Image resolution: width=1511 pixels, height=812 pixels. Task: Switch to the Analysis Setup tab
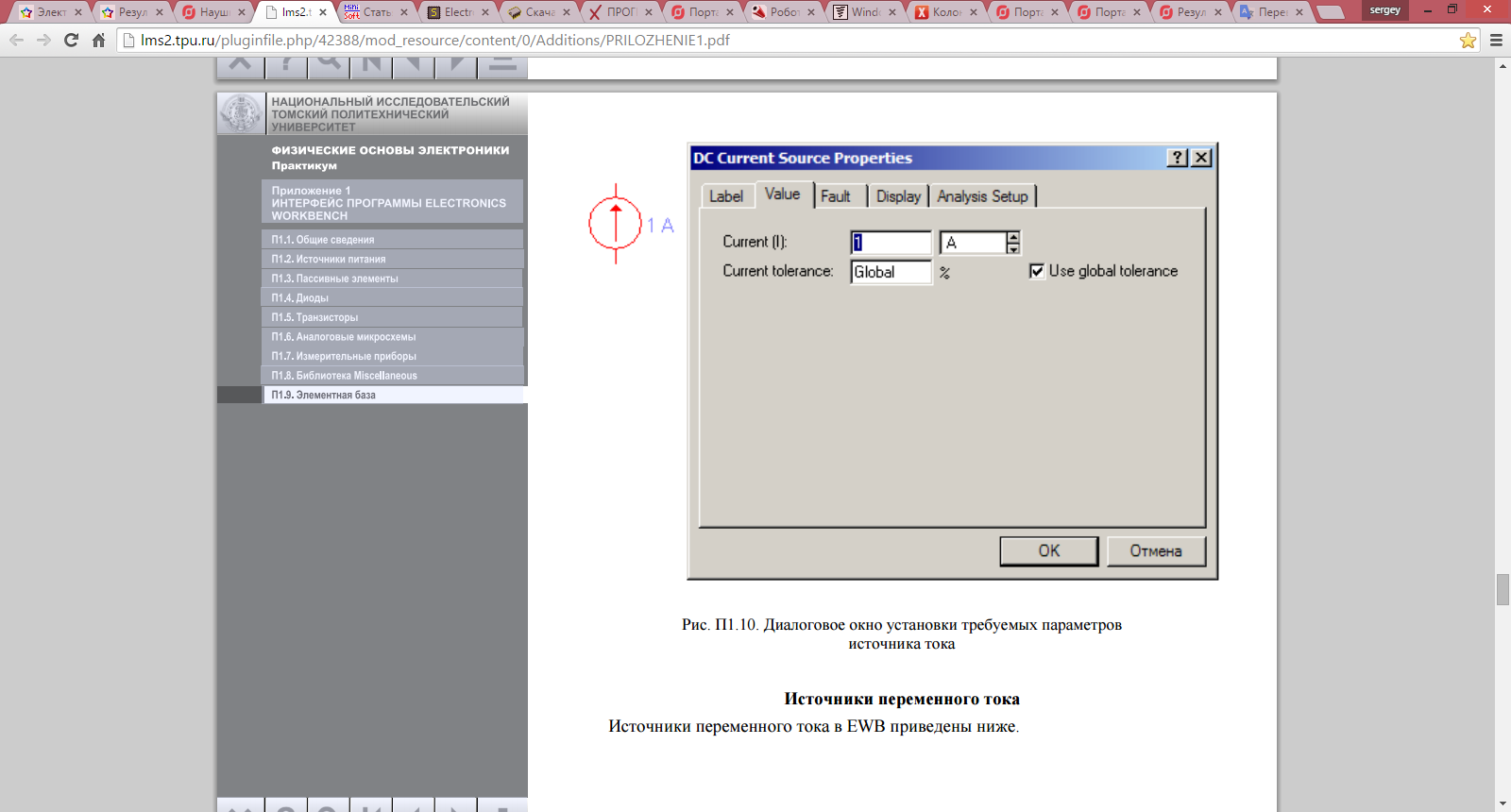(x=982, y=196)
